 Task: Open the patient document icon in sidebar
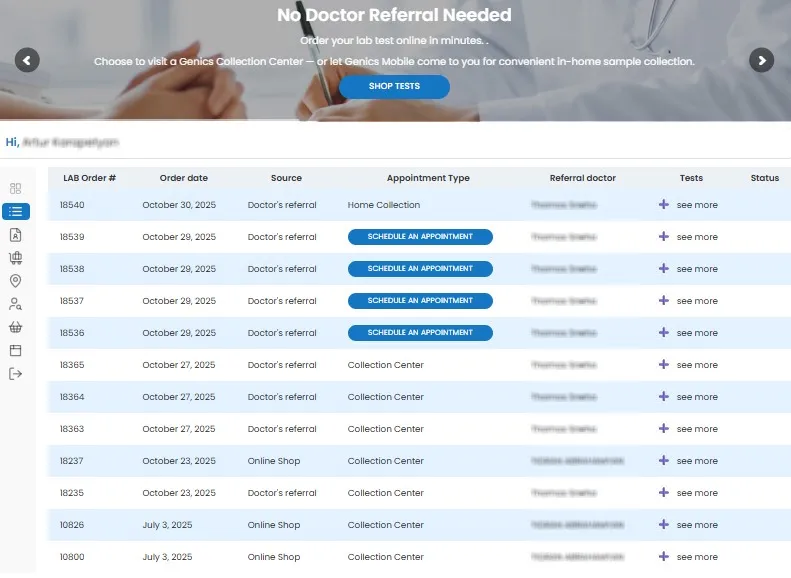(x=16, y=235)
